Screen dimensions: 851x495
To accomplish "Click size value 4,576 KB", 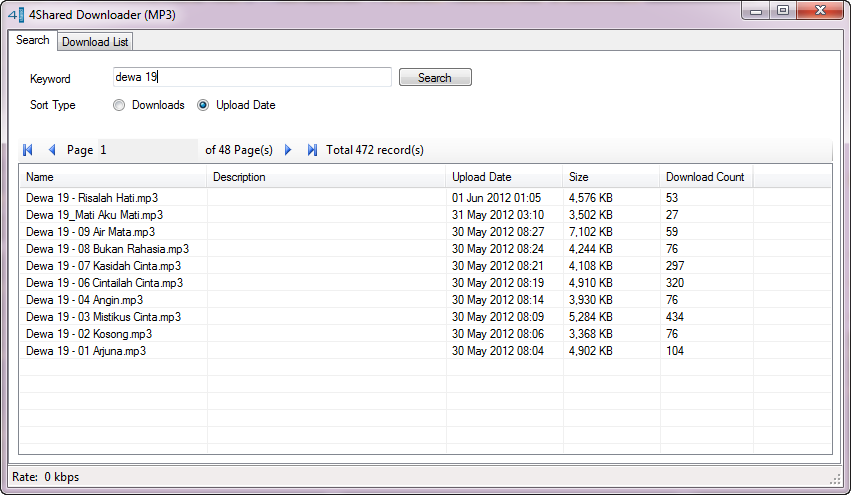I will (x=590, y=198).
